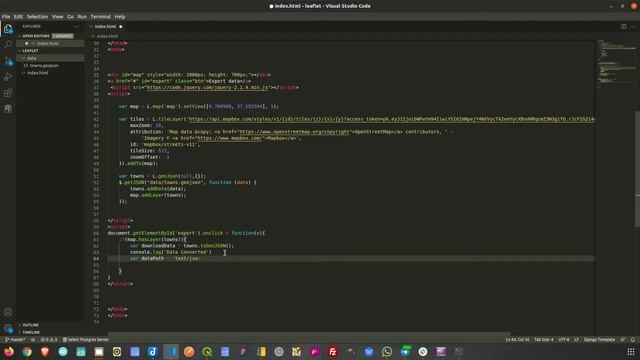The width and height of the screenshot is (640, 360).
Task: Switch to the index.html editor tab
Action: pos(105,26)
